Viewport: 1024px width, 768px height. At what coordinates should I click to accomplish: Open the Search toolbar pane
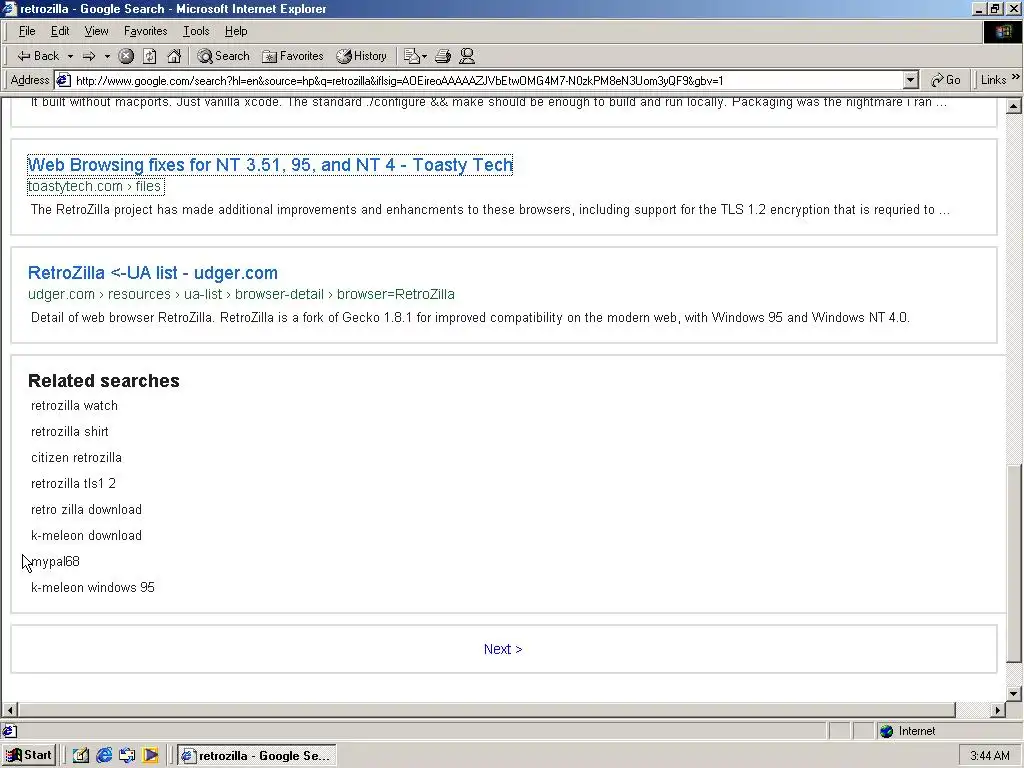223,56
